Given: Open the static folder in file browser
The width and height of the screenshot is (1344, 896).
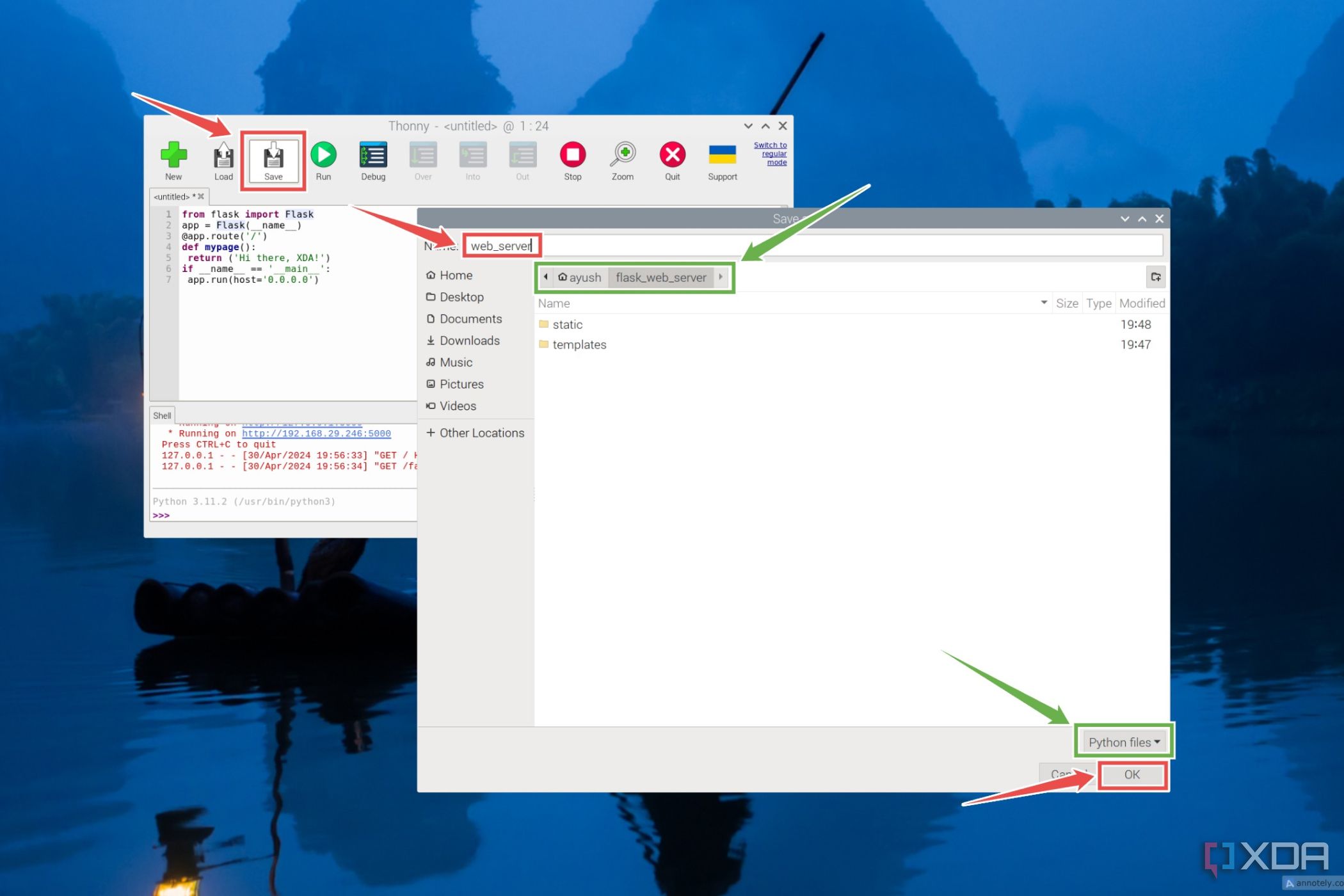Looking at the screenshot, I should 566,324.
